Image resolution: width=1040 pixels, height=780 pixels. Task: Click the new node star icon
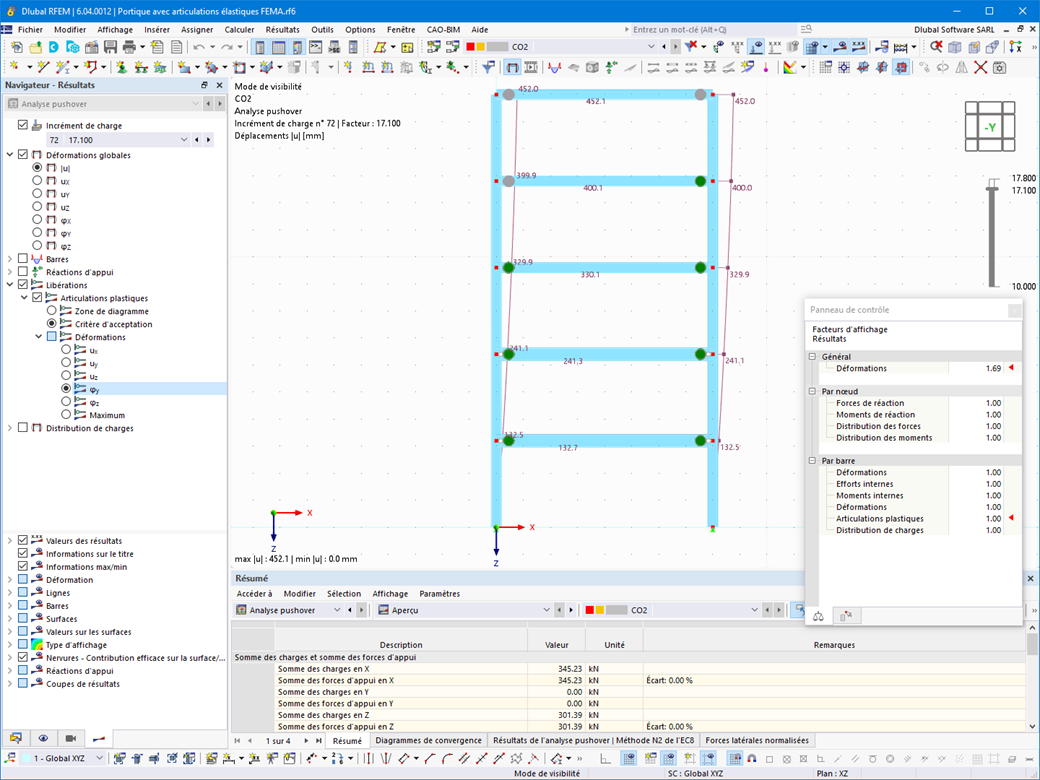[14, 67]
